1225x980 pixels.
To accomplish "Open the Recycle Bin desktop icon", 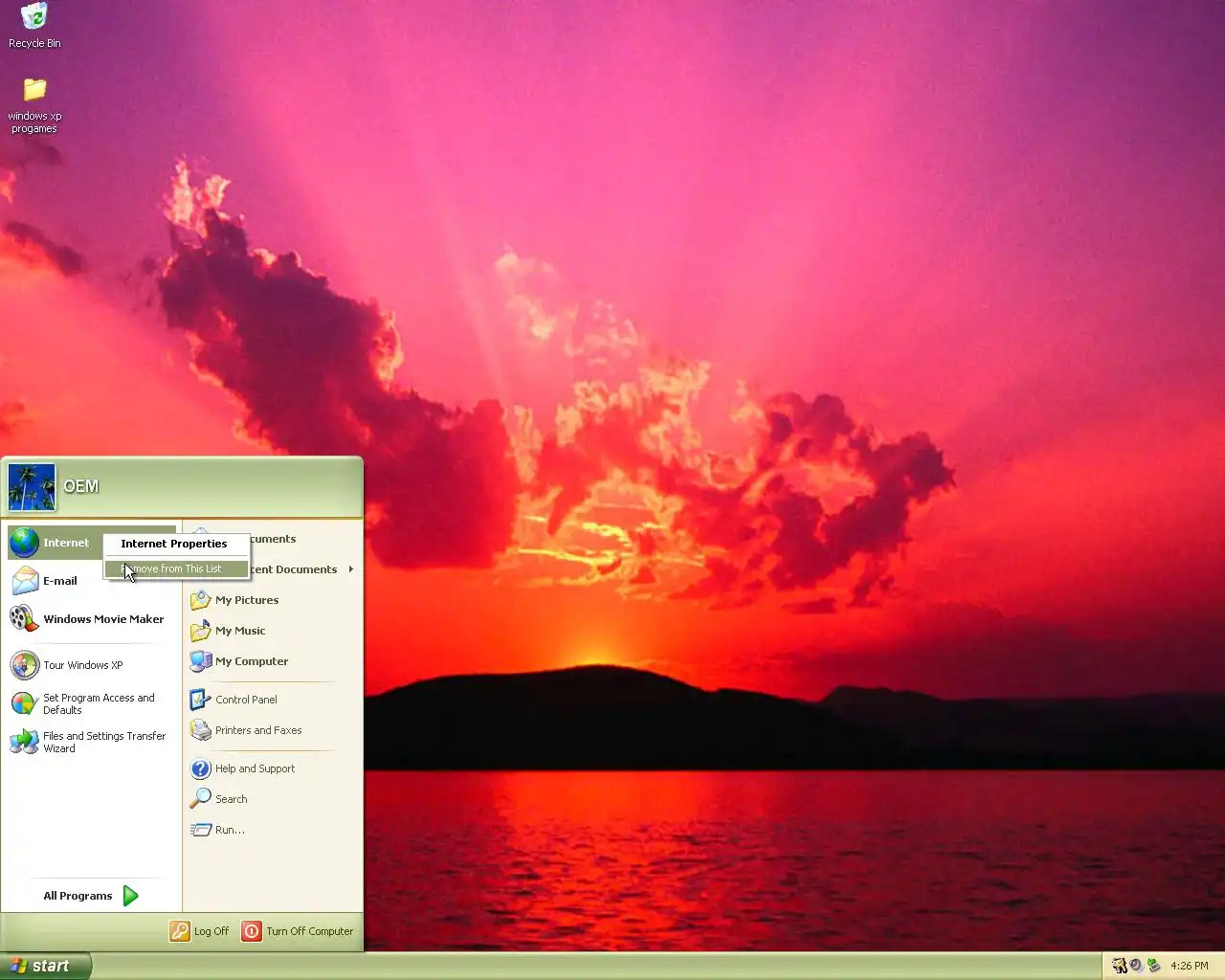I will pos(34,26).
